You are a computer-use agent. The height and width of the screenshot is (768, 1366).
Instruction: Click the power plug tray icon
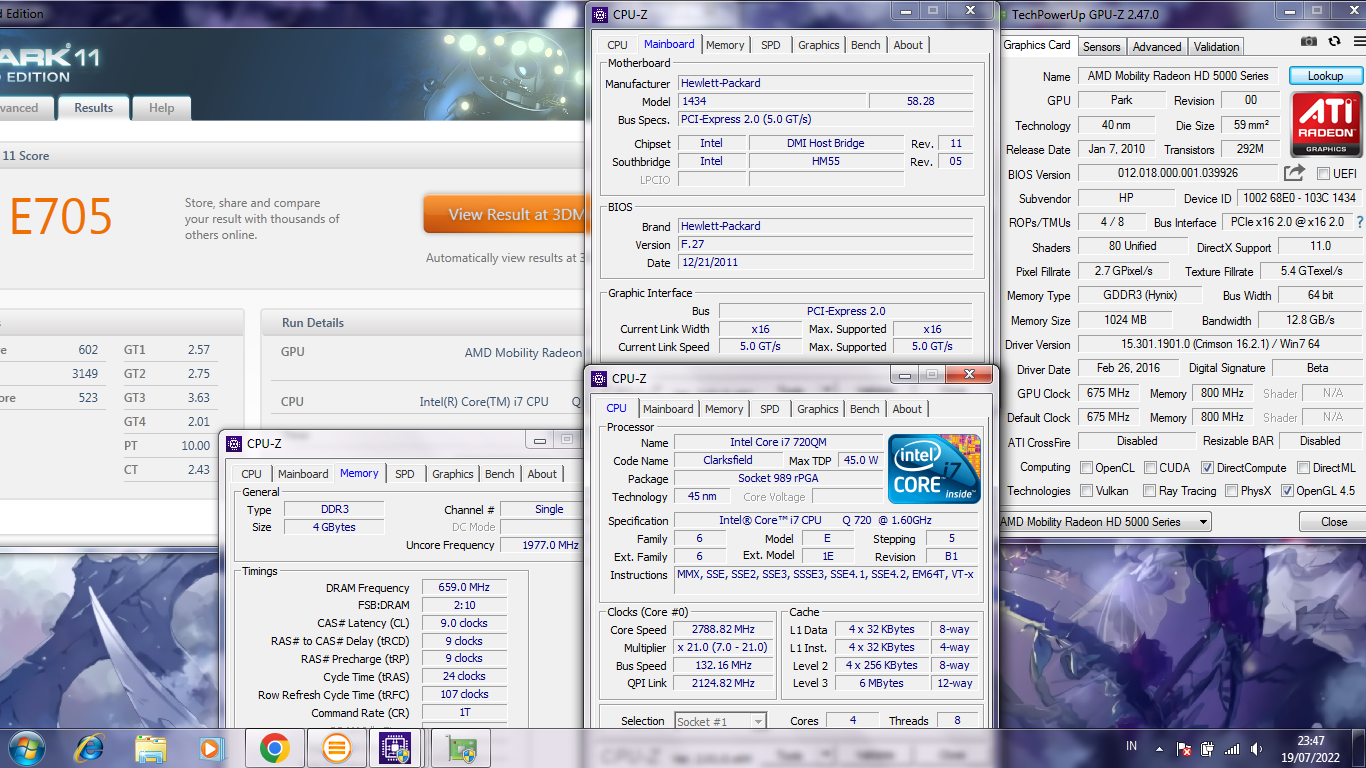tap(1207, 748)
